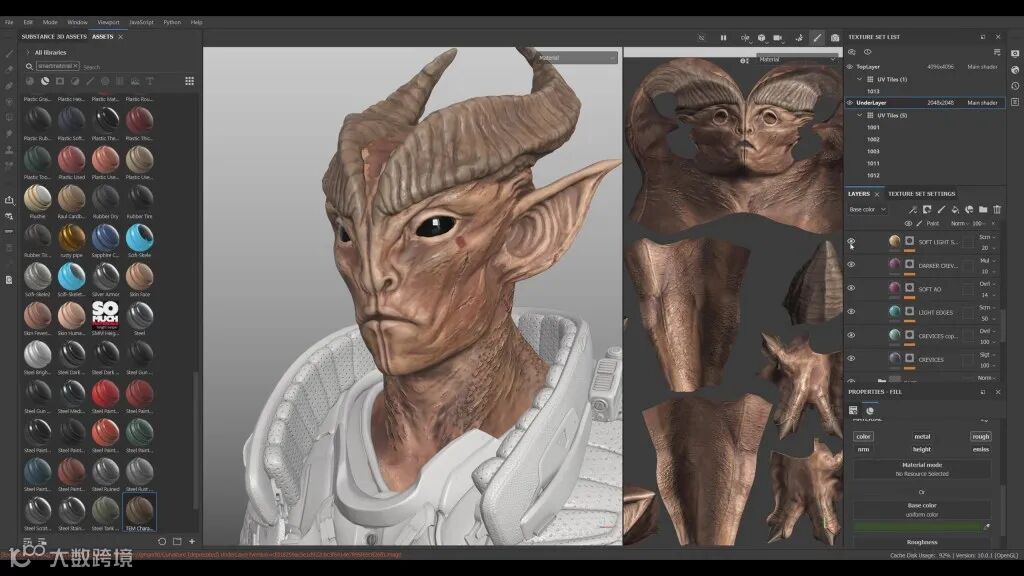Collapse UV Tiles (5) under UnderLayer

click(859, 115)
